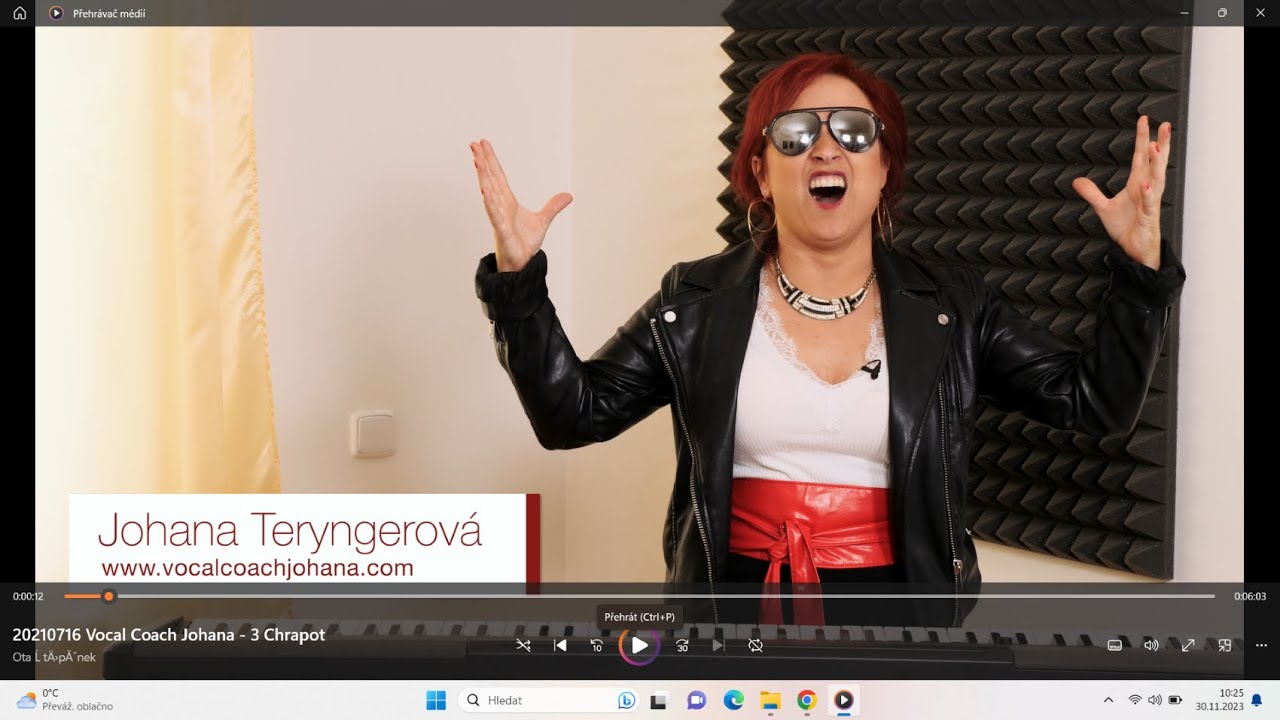Open the volume control
Screen dimensions: 1280x720
1151,646
